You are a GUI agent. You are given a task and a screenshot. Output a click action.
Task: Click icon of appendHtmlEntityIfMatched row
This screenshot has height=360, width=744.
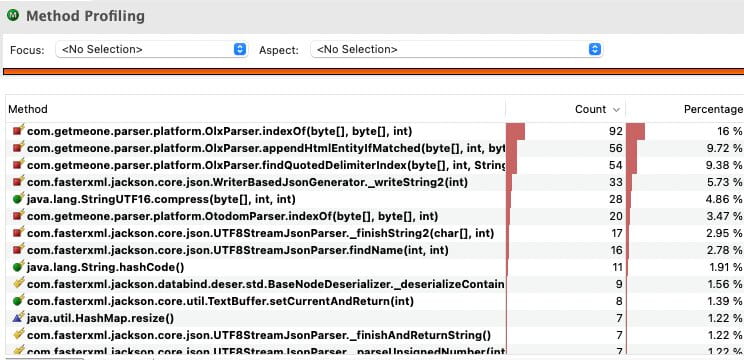[18, 148]
